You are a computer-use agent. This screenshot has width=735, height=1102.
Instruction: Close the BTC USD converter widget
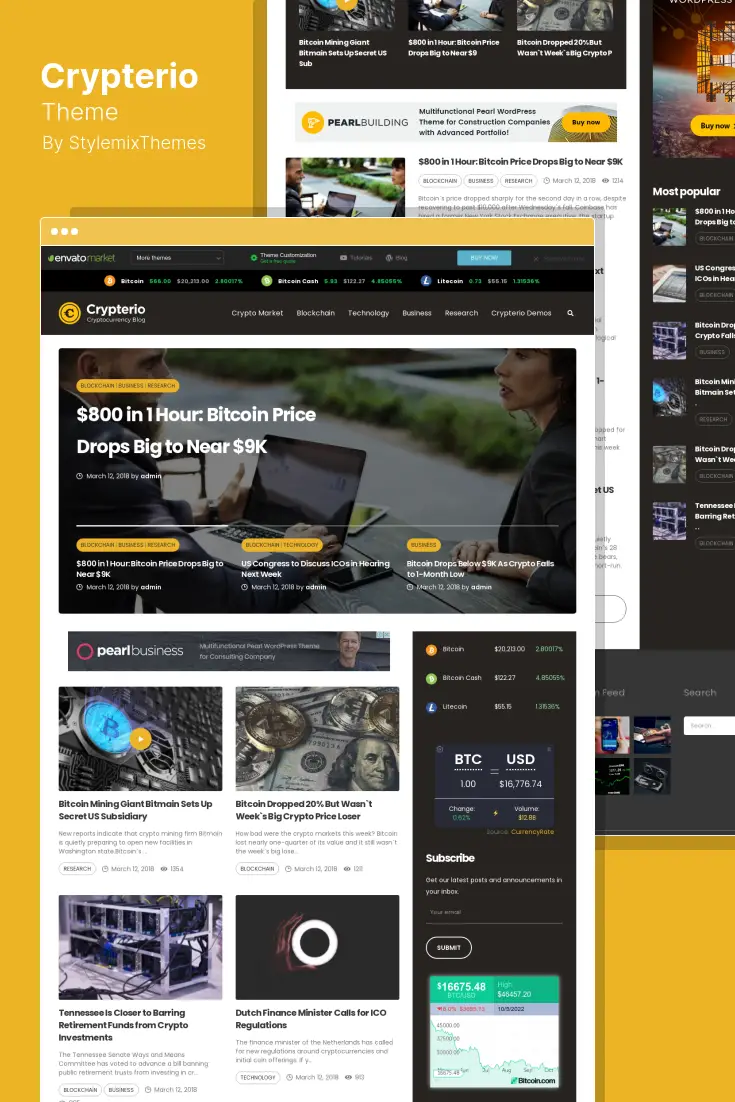(x=549, y=749)
